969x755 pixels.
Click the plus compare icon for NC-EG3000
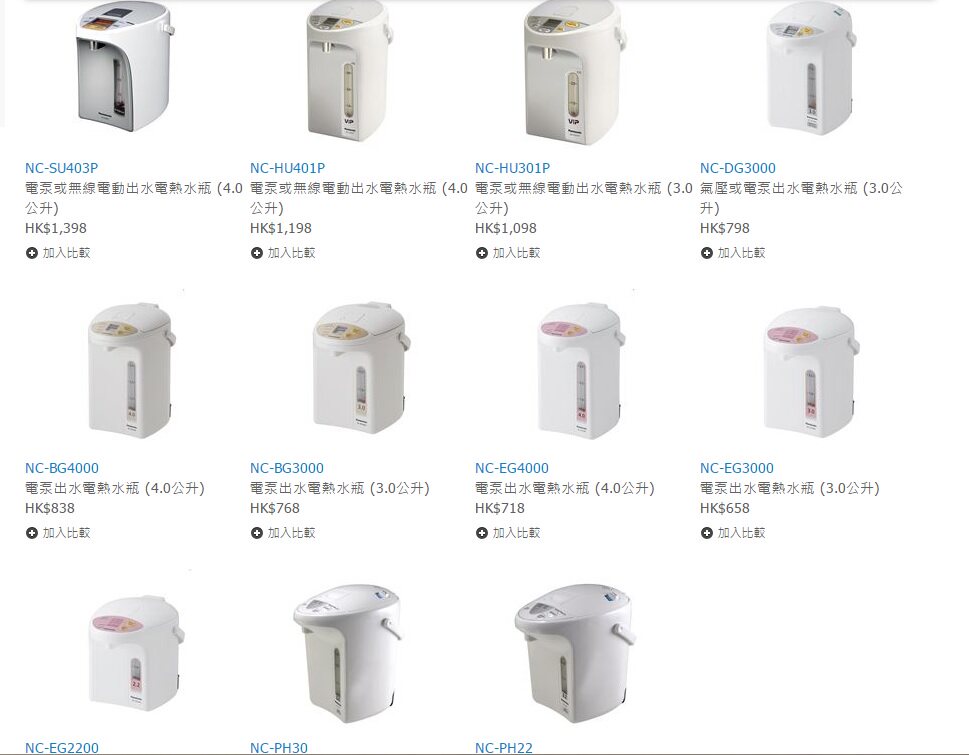(x=706, y=533)
